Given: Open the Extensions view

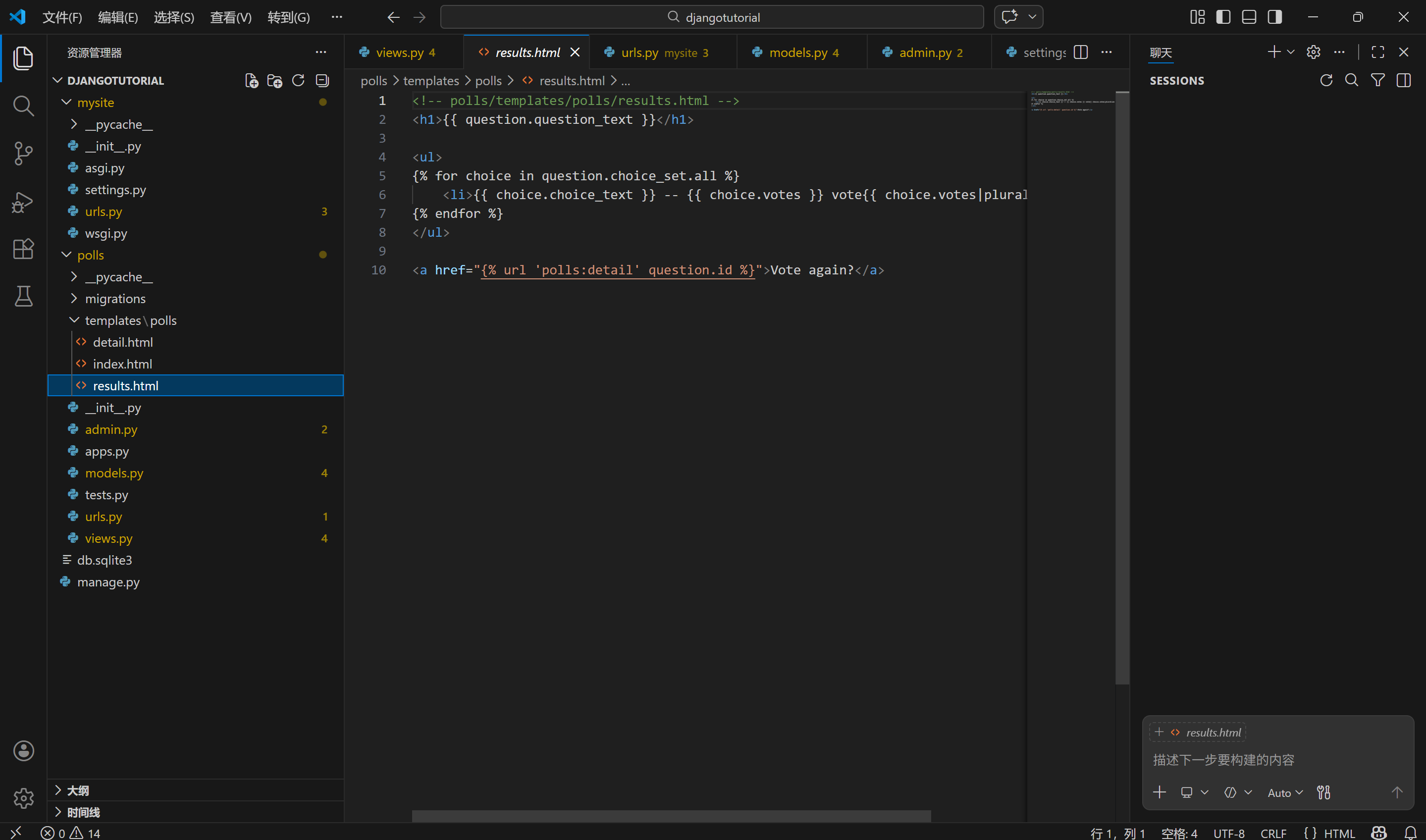Looking at the screenshot, I should (23, 249).
